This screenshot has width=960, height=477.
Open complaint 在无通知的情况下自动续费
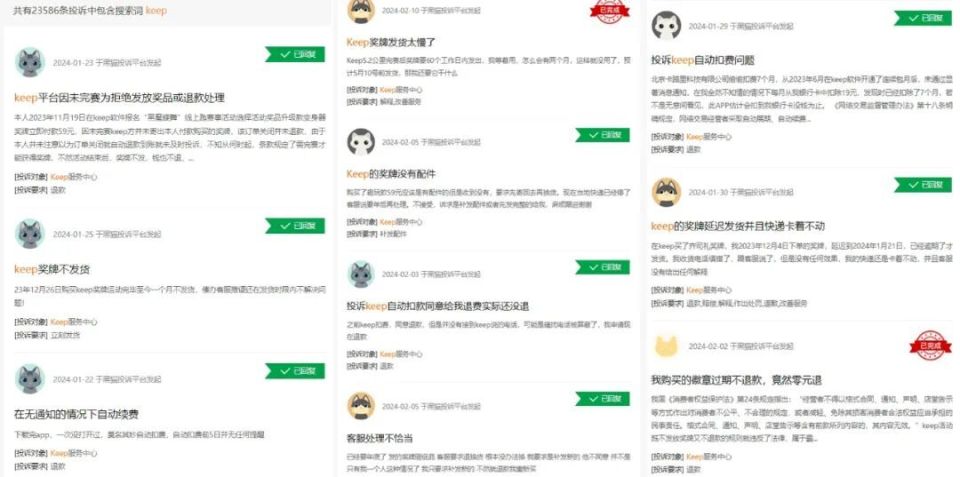(x=77, y=415)
